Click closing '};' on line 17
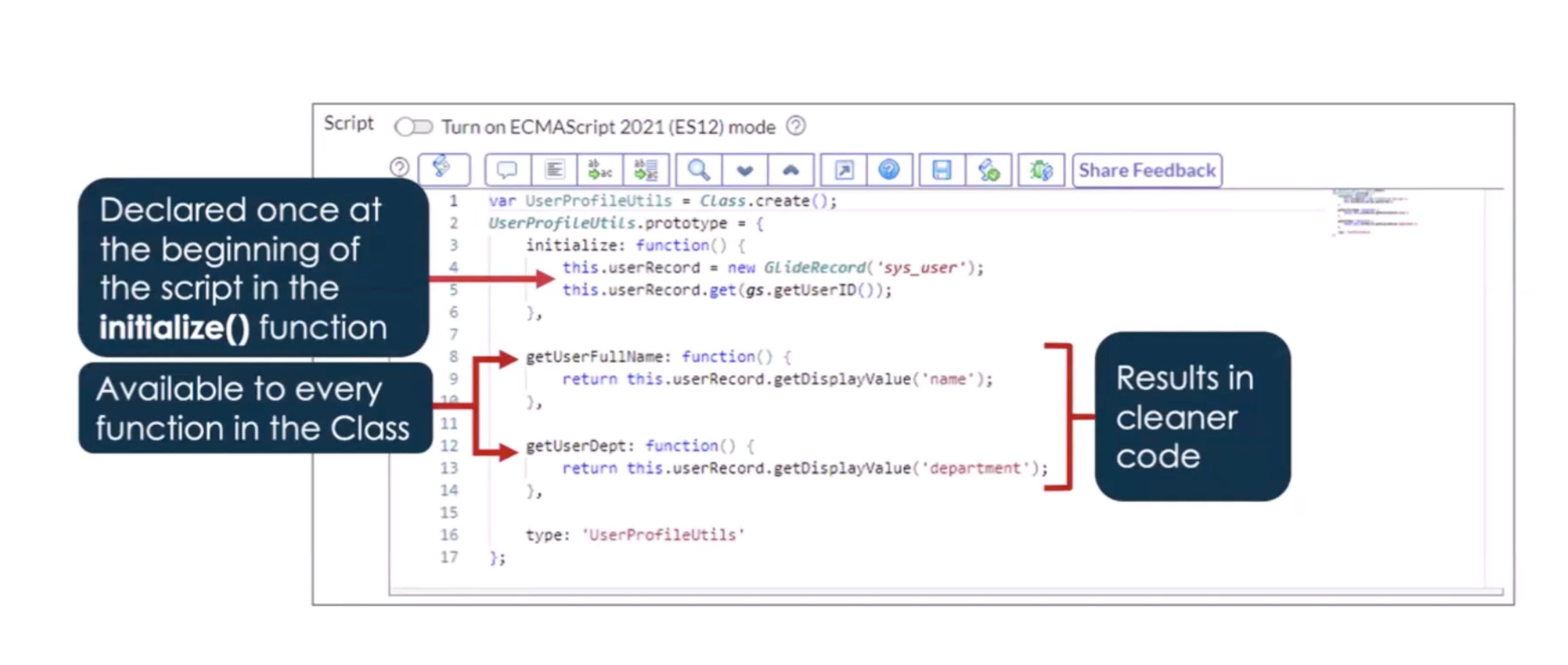Image resolution: width=1568 pixels, height=665 pixels. tap(497, 558)
